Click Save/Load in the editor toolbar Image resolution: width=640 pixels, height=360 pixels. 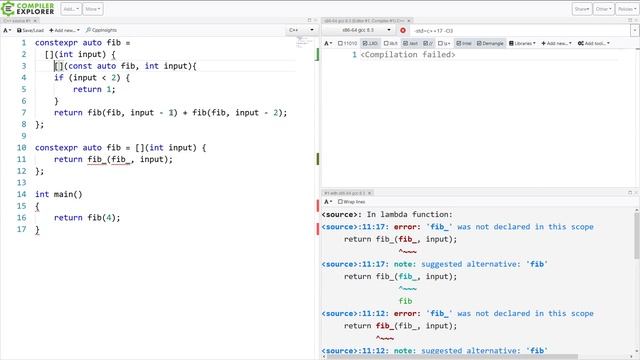(x=30, y=30)
